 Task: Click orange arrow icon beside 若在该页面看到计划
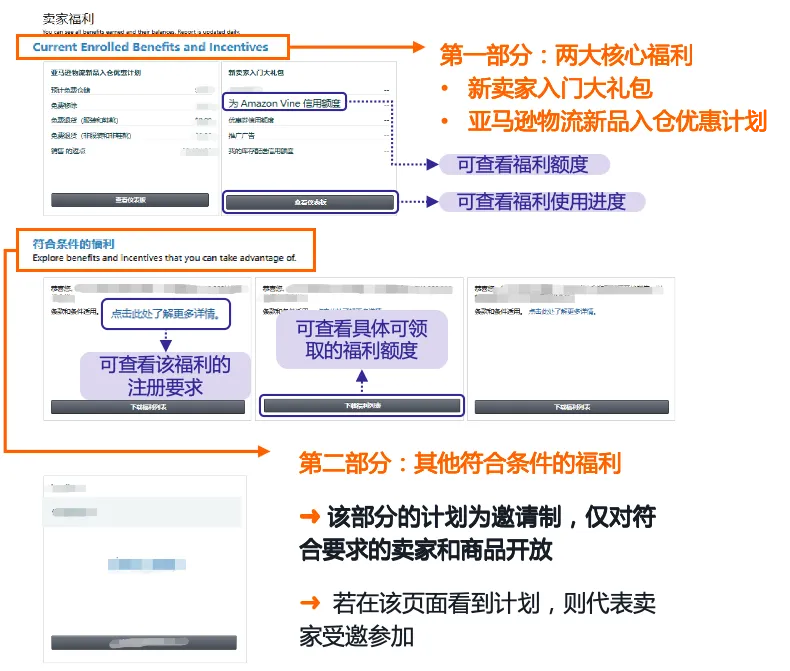coord(310,602)
